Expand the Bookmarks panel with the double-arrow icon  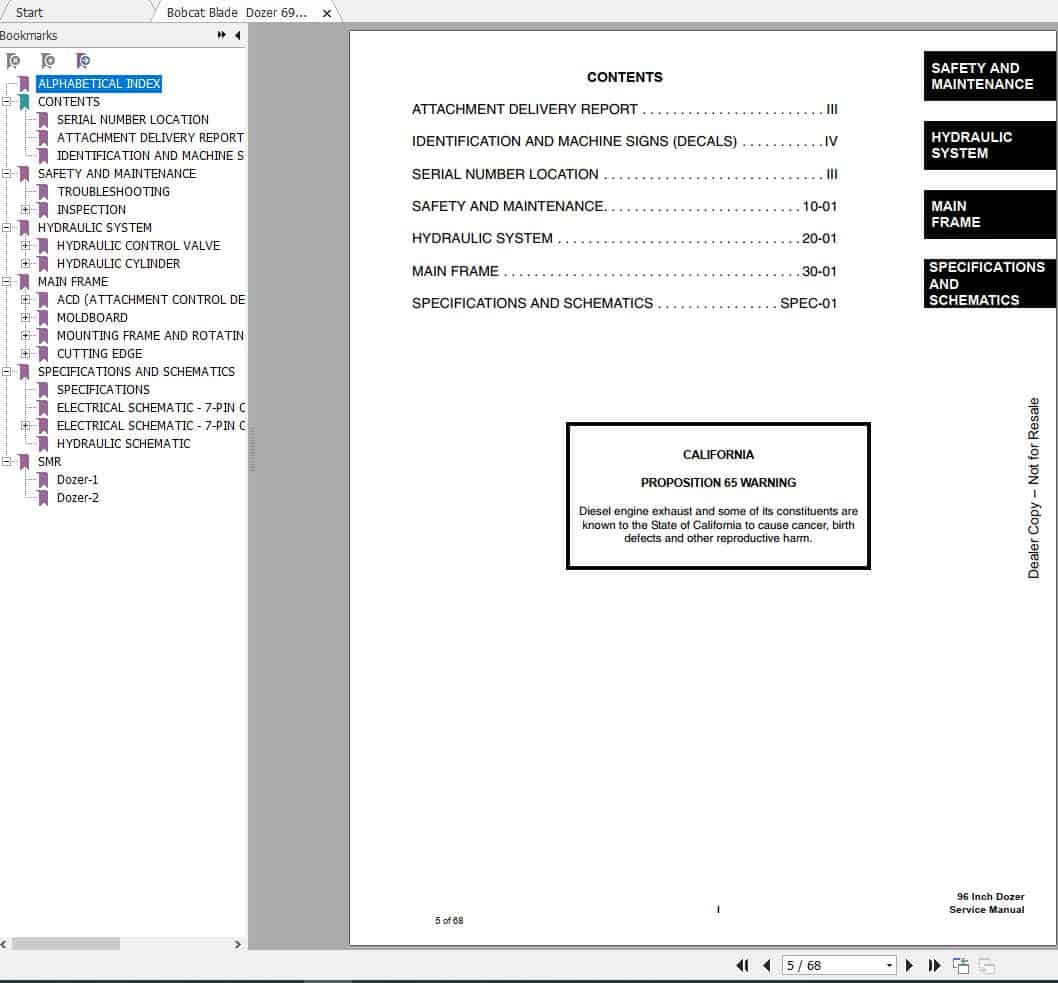(x=221, y=35)
